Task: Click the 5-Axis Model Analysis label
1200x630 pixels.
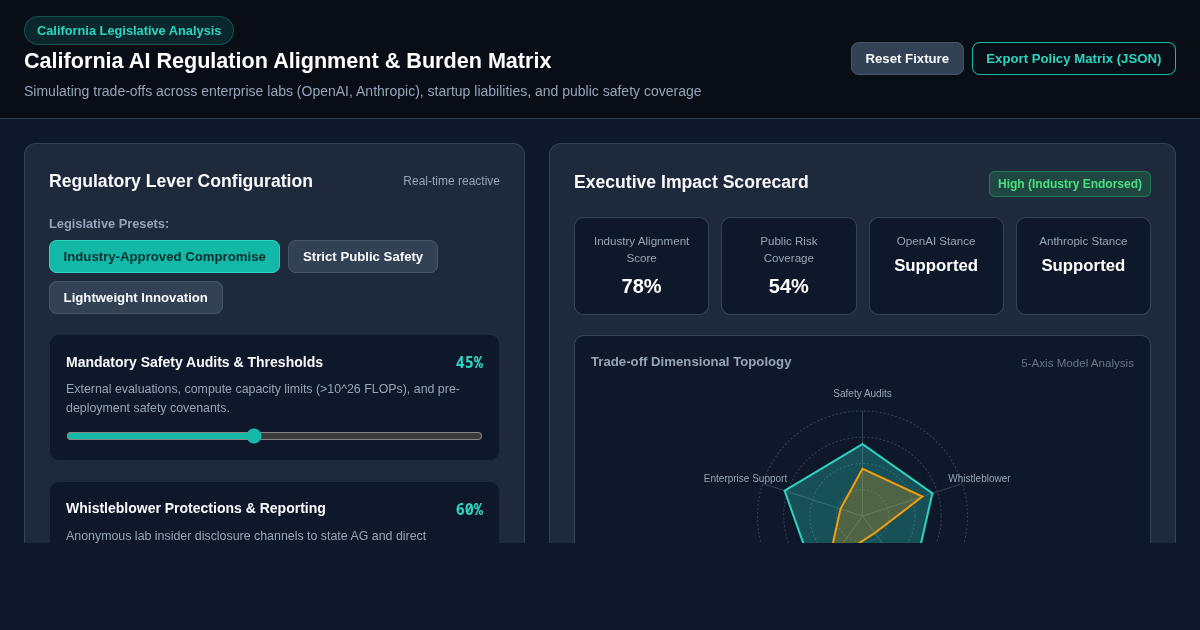Action: [1077, 363]
